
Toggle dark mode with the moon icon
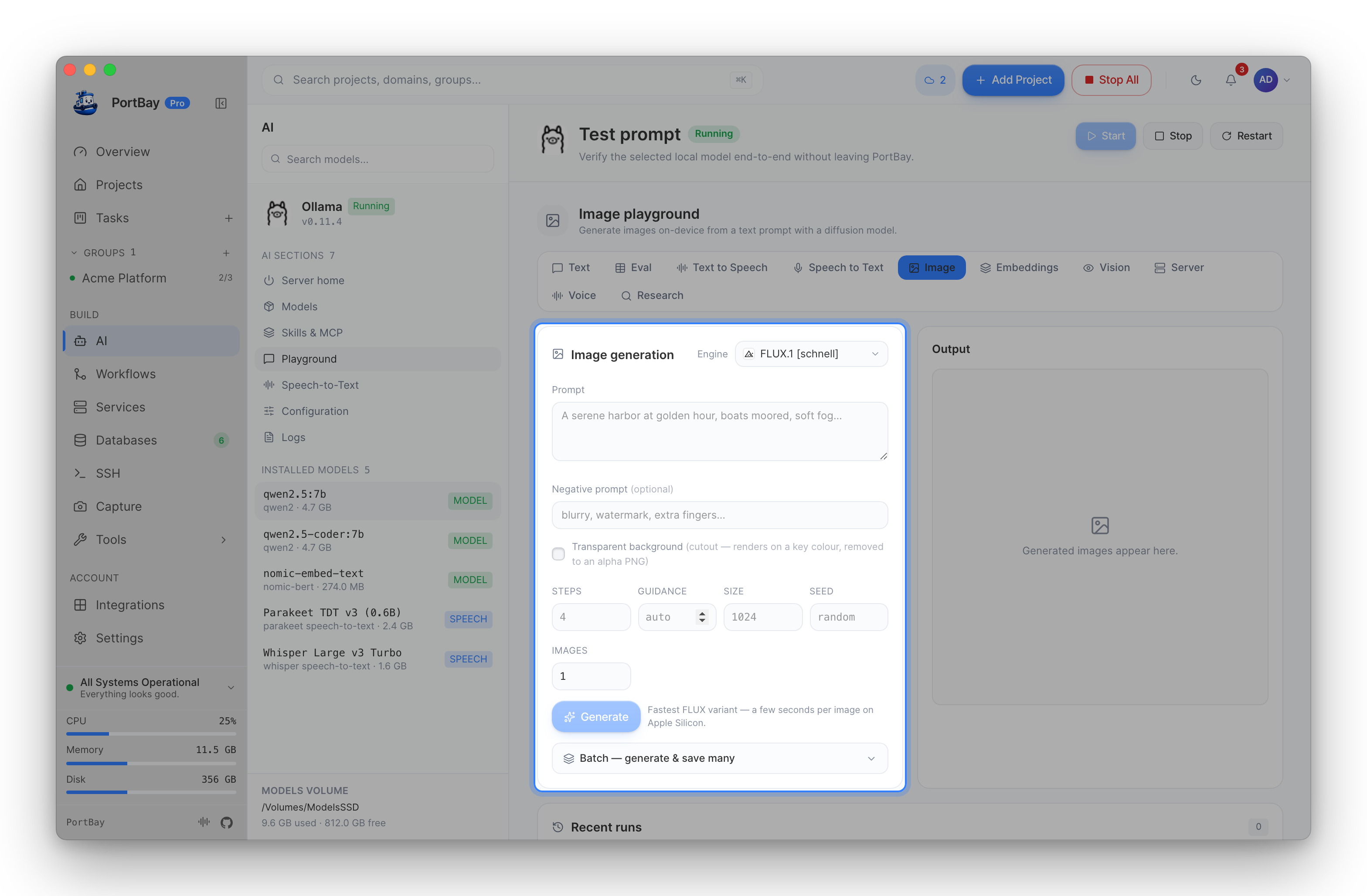pos(1196,80)
